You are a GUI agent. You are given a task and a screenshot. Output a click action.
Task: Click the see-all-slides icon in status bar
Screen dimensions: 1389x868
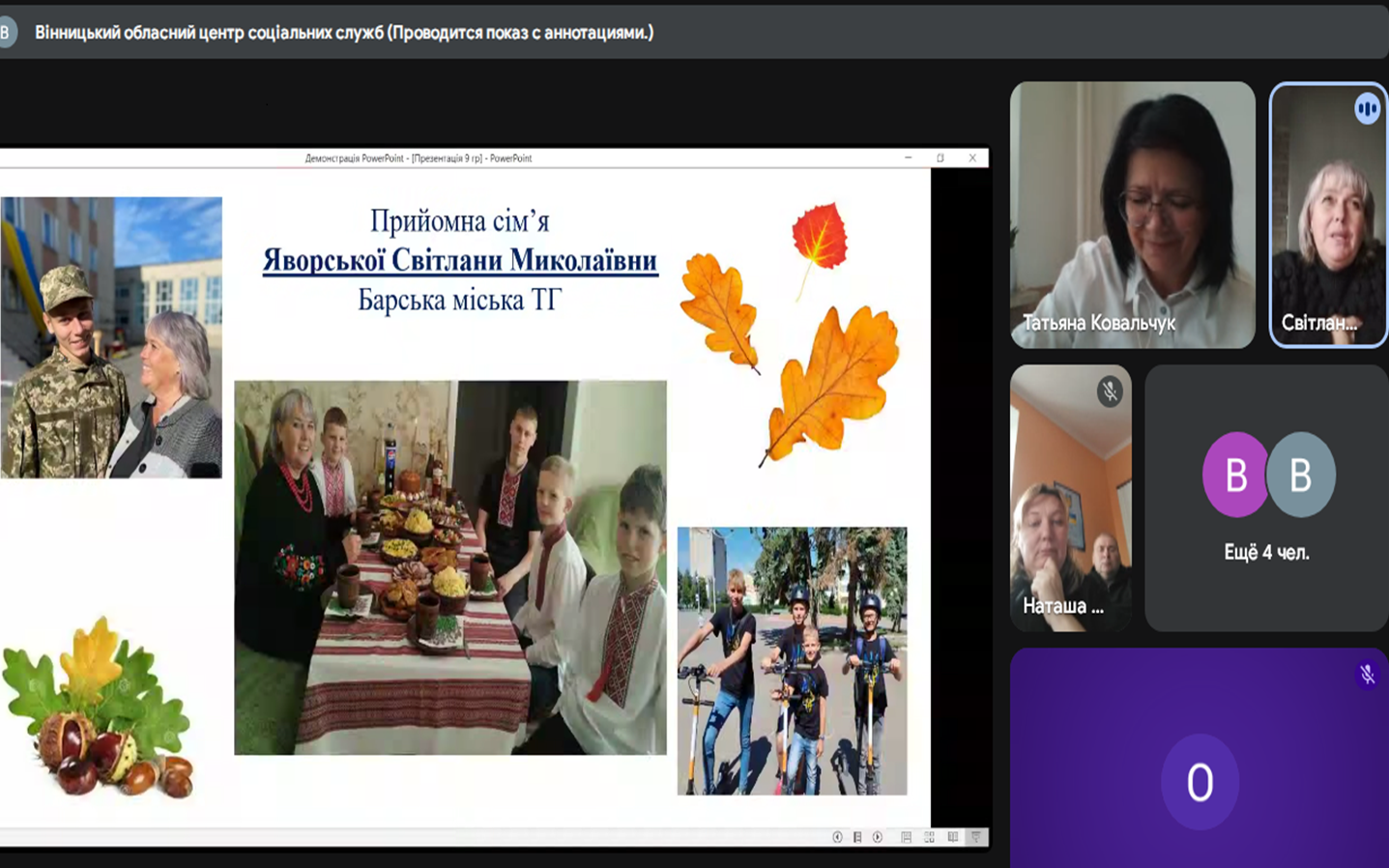point(857,837)
